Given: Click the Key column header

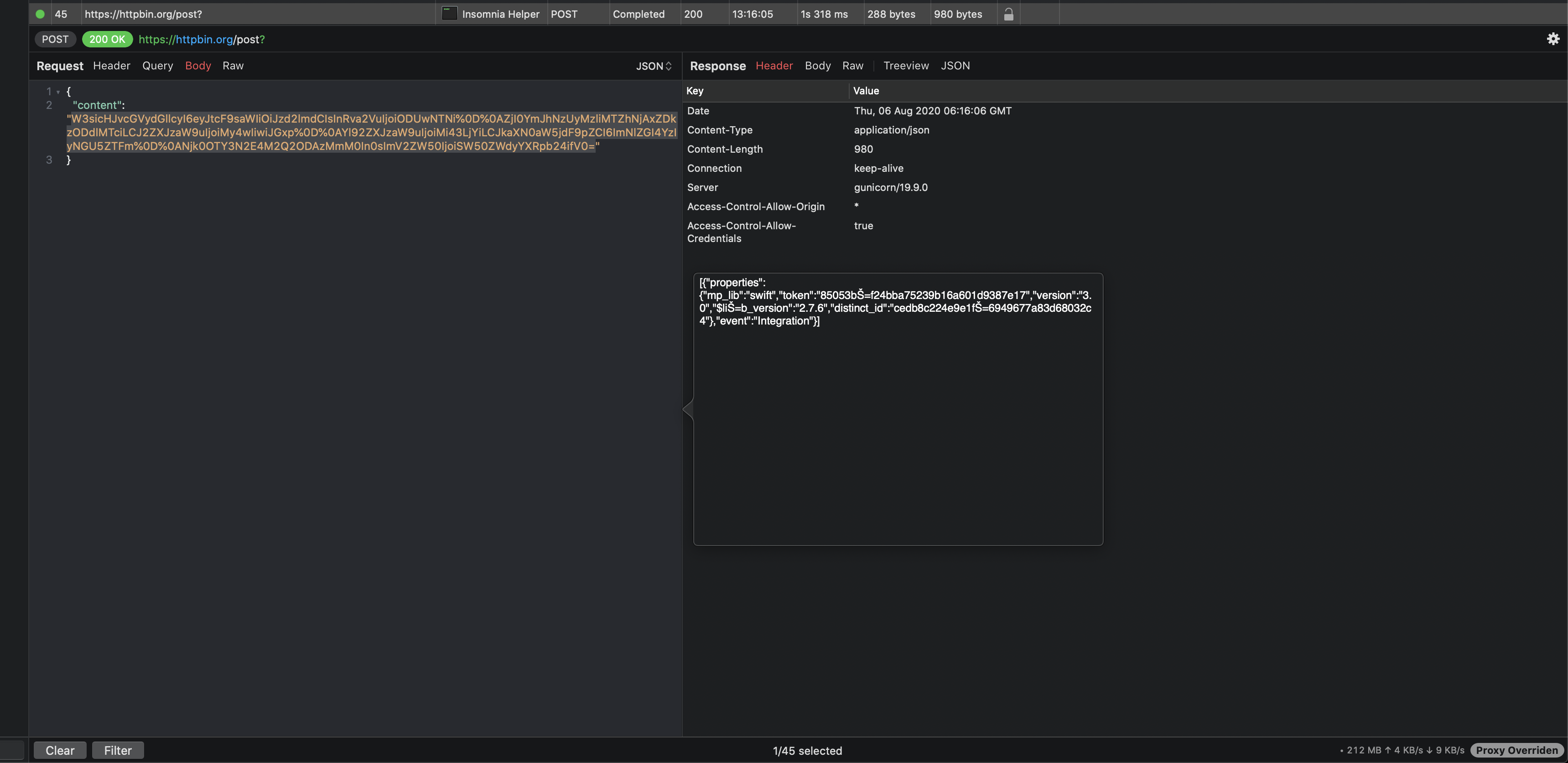Looking at the screenshot, I should (x=695, y=91).
